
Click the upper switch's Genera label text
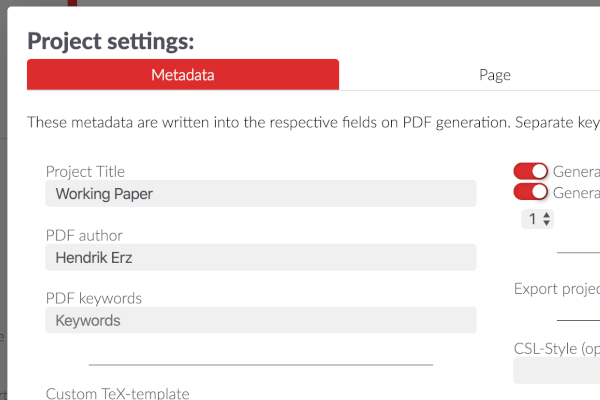(576, 171)
